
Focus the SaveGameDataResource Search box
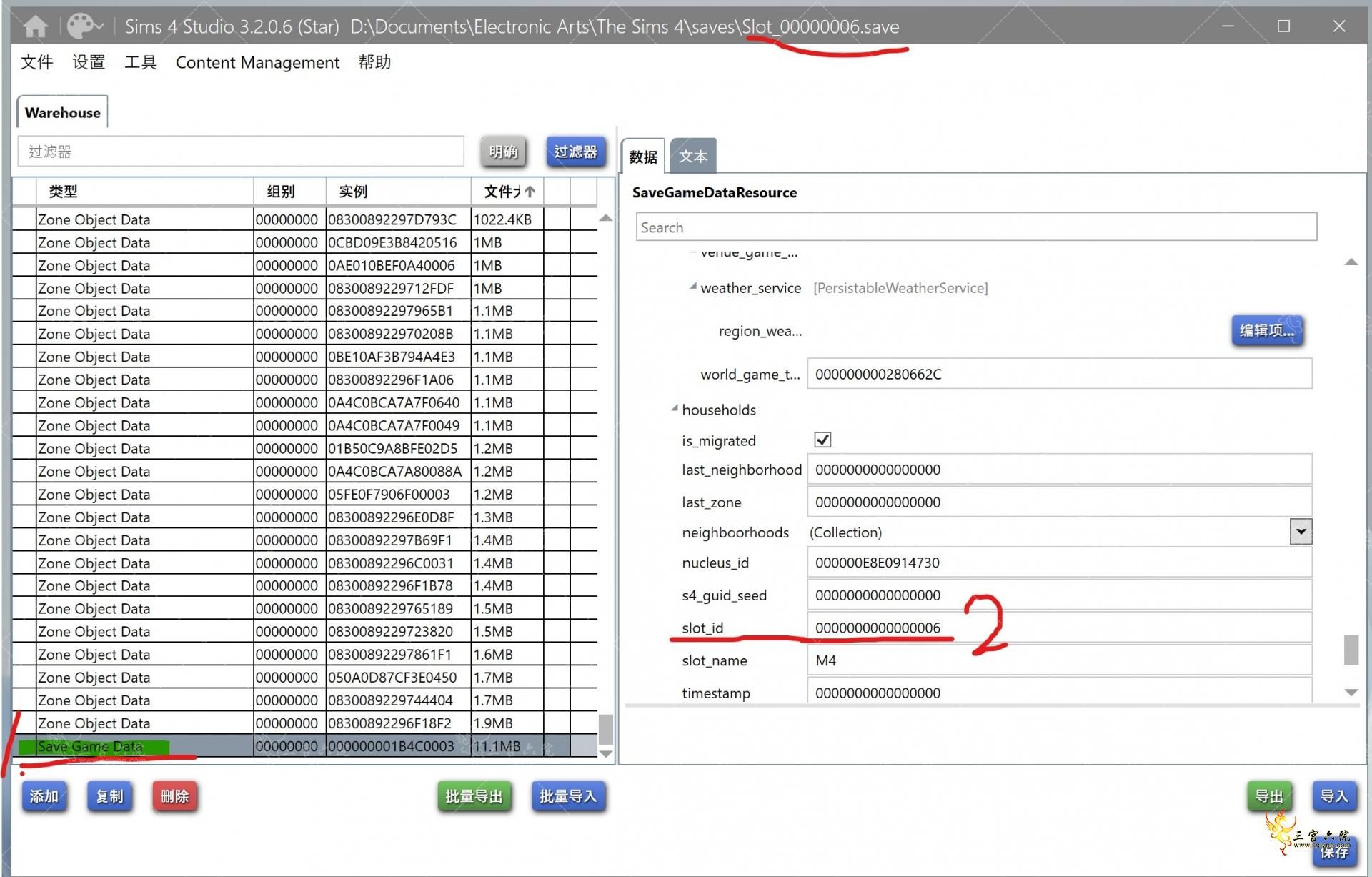pyautogui.click(x=976, y=227)
